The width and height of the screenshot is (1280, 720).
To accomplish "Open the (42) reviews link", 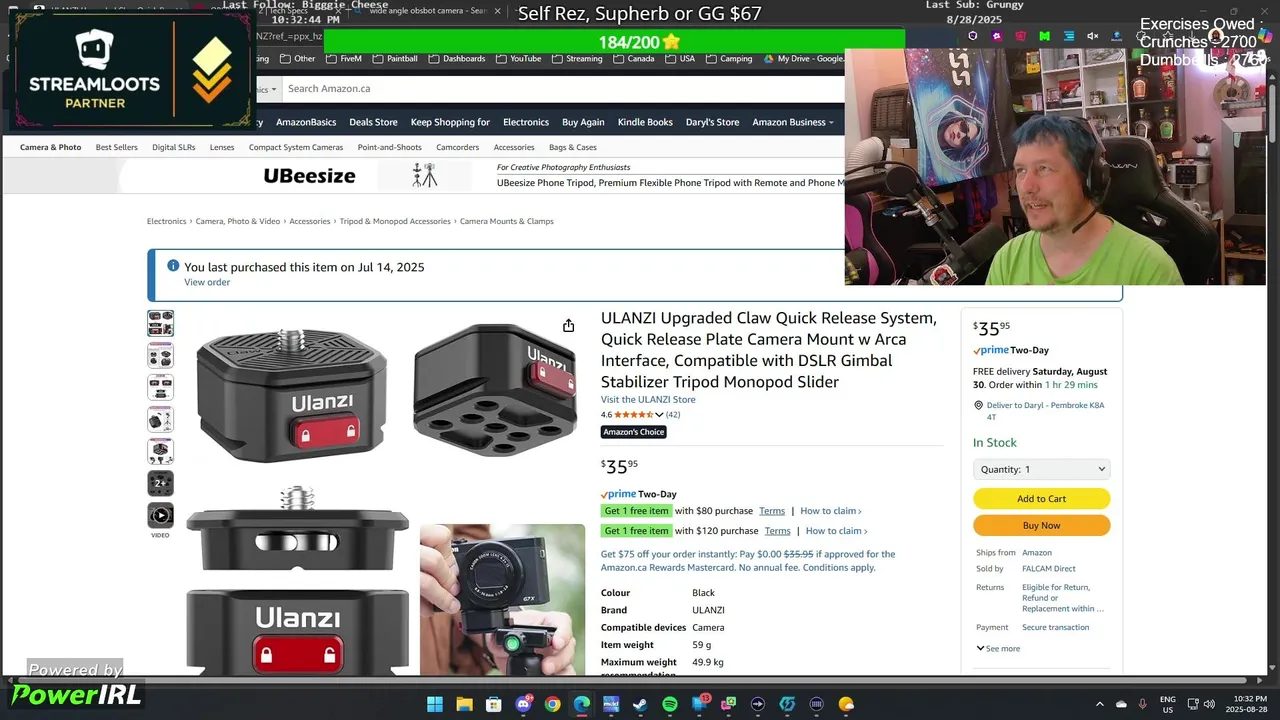I will tap(673, 415).
